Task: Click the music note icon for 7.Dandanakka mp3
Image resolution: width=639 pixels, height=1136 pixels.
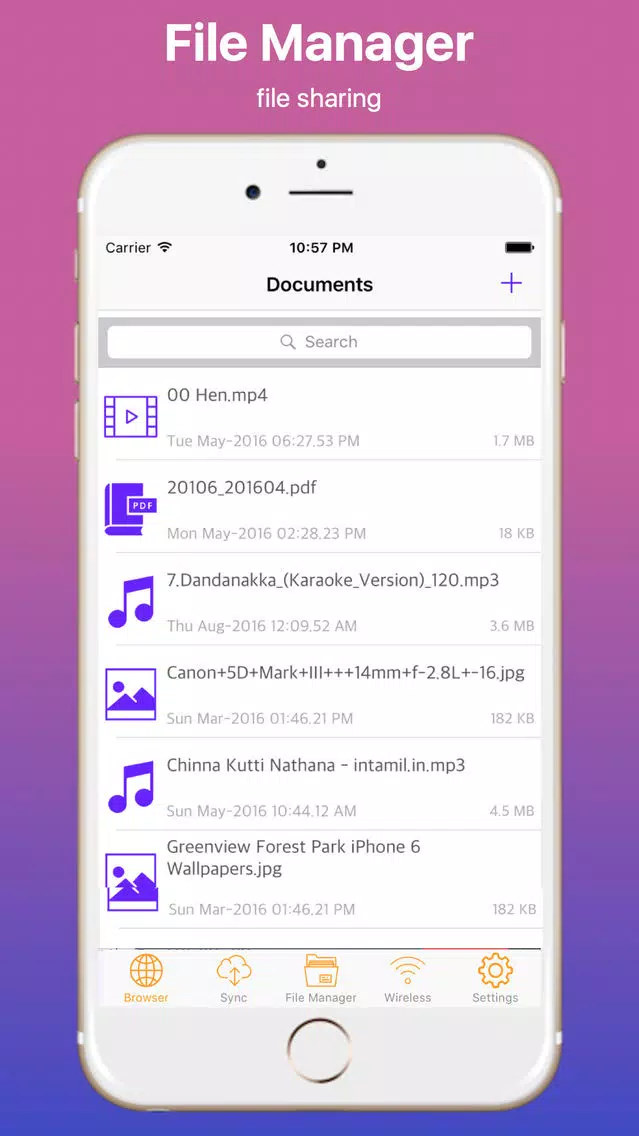Action: [131, 601]
